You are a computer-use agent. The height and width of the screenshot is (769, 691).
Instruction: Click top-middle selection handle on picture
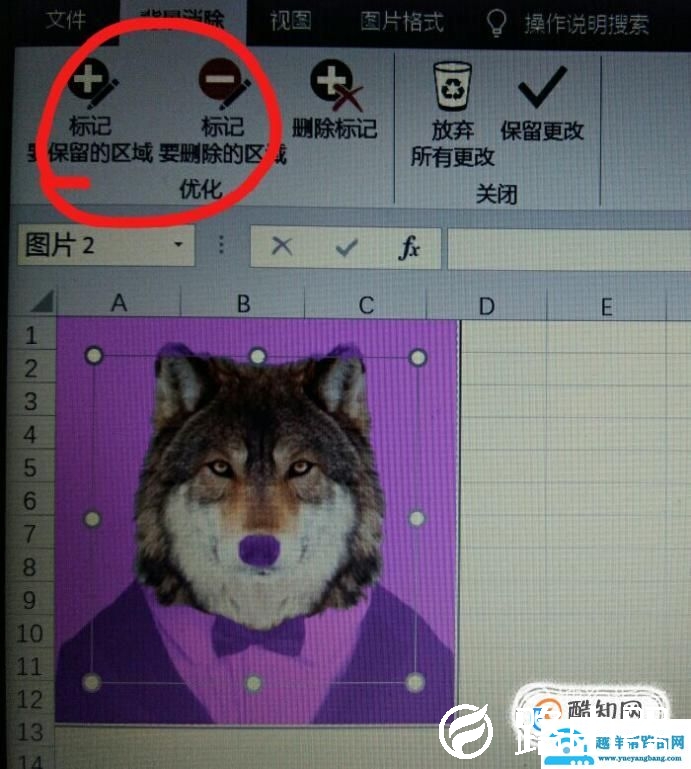point(258,356)
